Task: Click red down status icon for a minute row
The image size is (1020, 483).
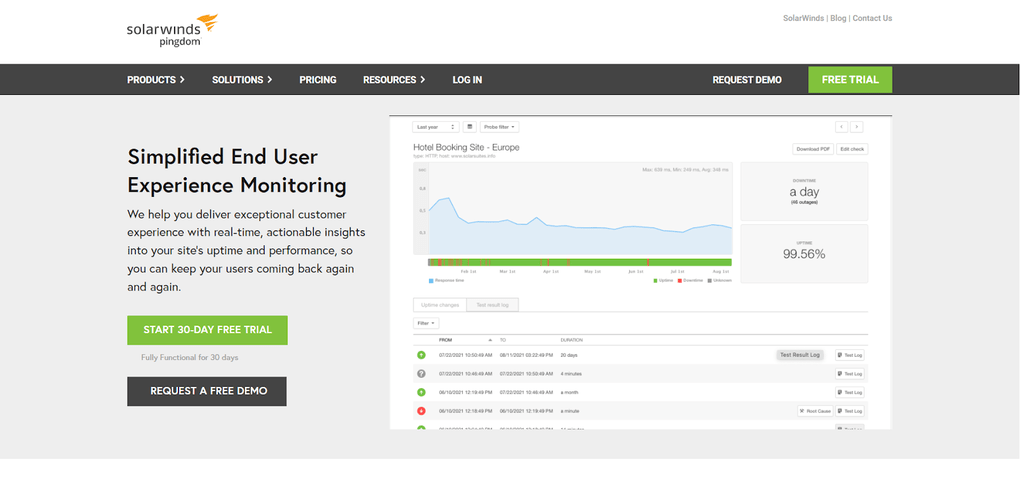Action: coord(421,411)
